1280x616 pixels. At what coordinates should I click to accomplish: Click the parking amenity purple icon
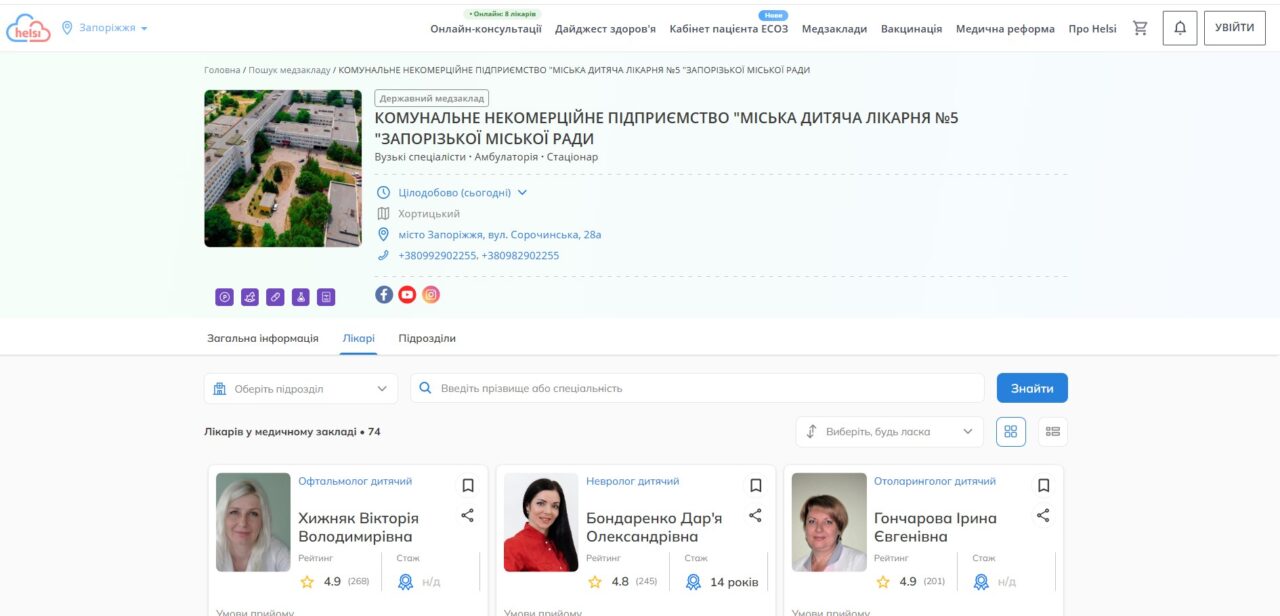(224, 297)
